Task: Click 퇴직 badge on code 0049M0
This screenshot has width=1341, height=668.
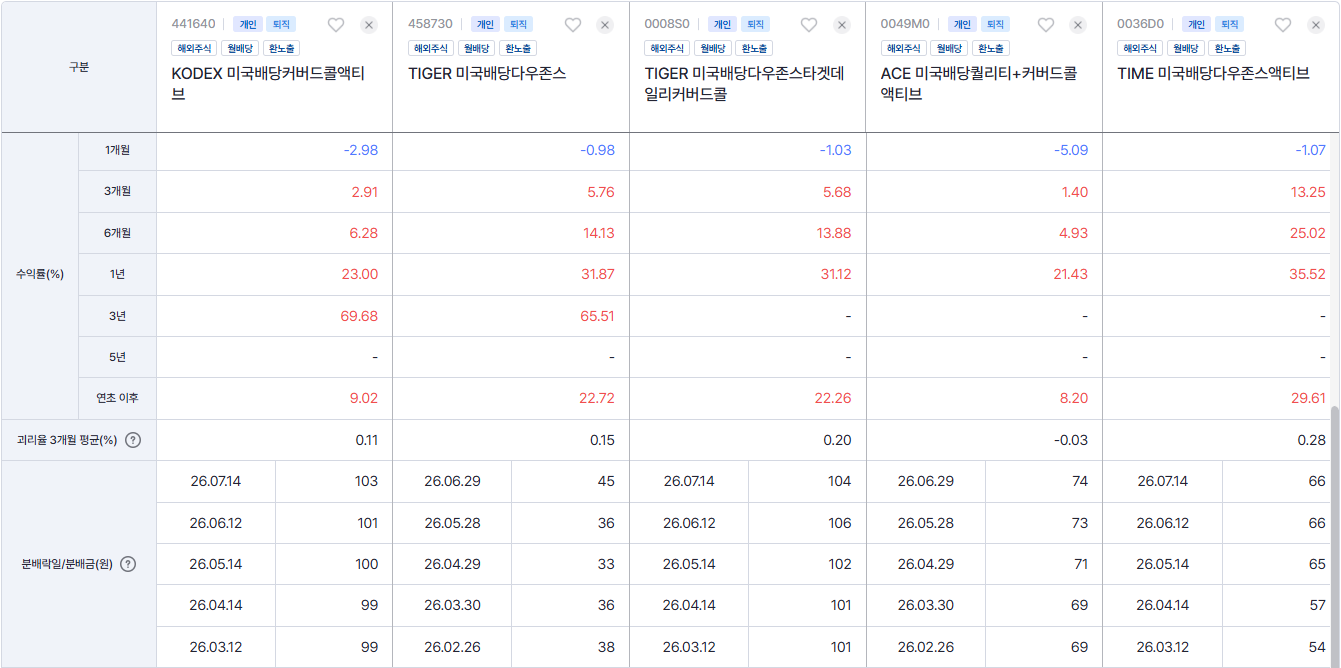Action: coord(993,24)
